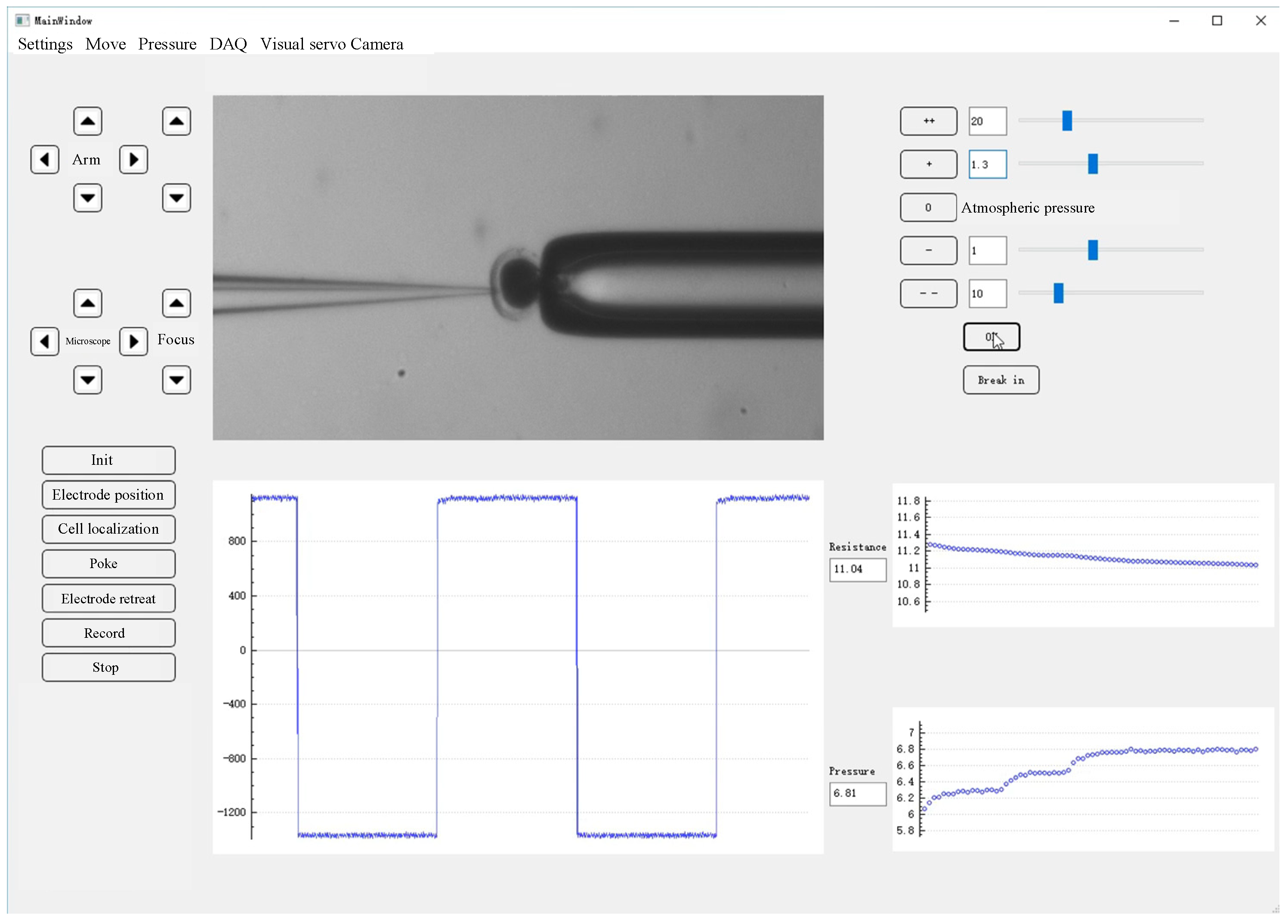Open the Move menu
The height and width of the screenshot is (924, 1288).
105,44
